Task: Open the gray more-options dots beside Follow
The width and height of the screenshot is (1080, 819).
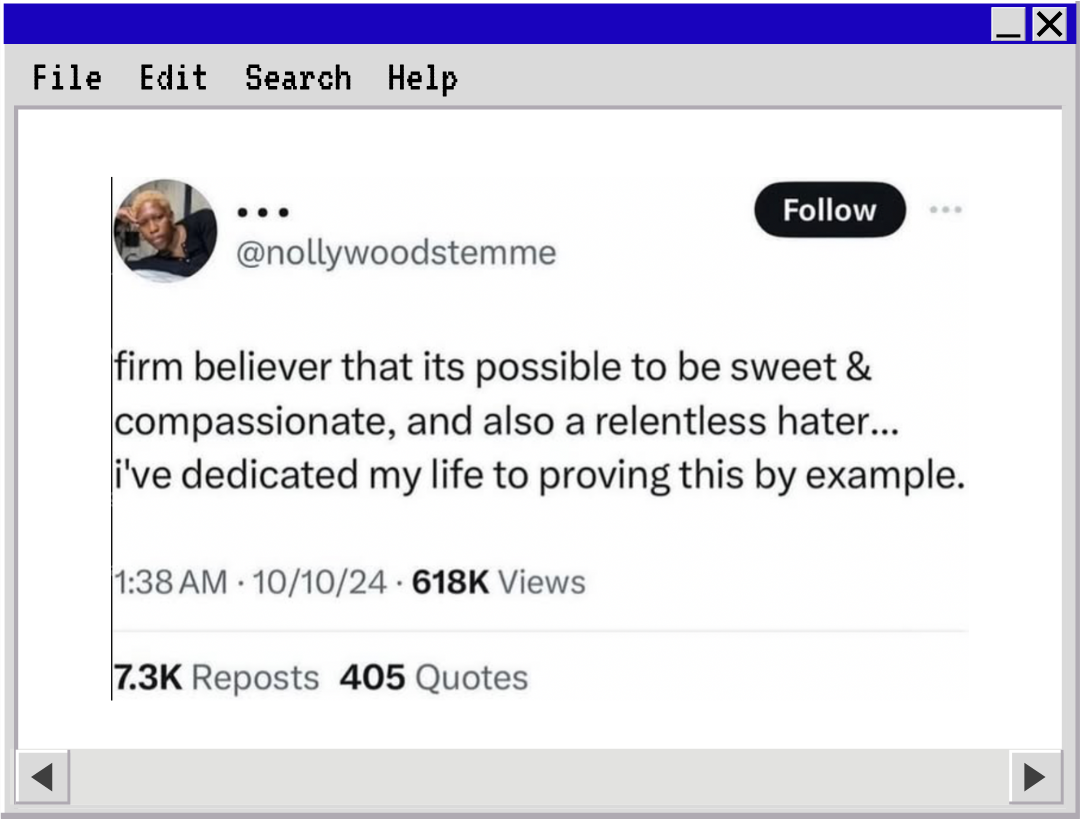Action: [x=945, y=210]
